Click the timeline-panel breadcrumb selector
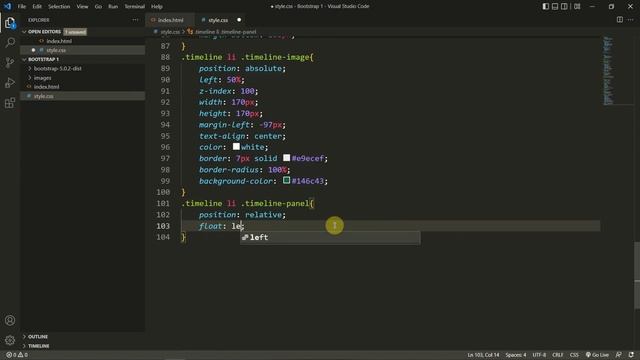 tap(225, 32)
